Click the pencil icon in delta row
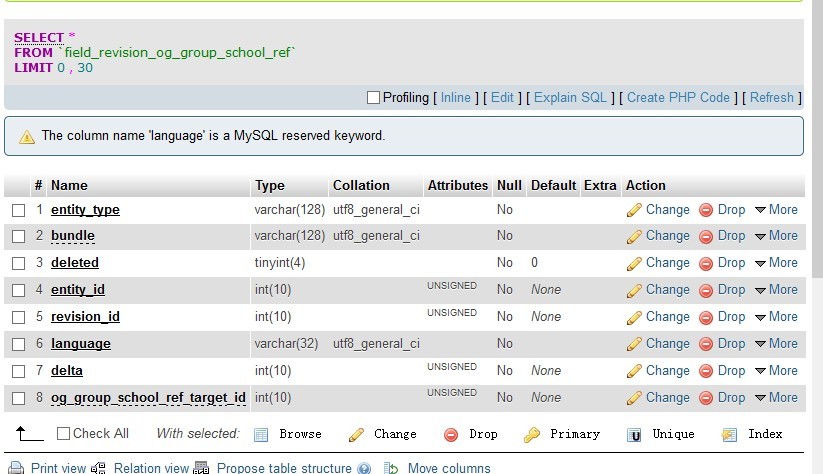The height and width of the screenshot is (474, 823). click(x=634, y=371)
